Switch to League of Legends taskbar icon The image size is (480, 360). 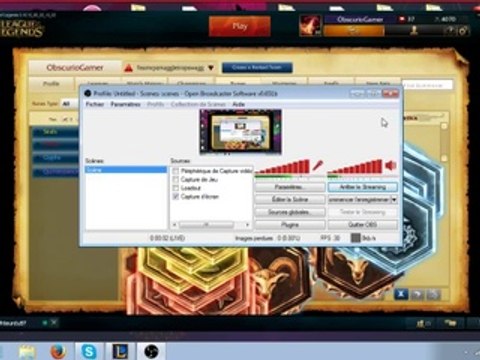120,351
